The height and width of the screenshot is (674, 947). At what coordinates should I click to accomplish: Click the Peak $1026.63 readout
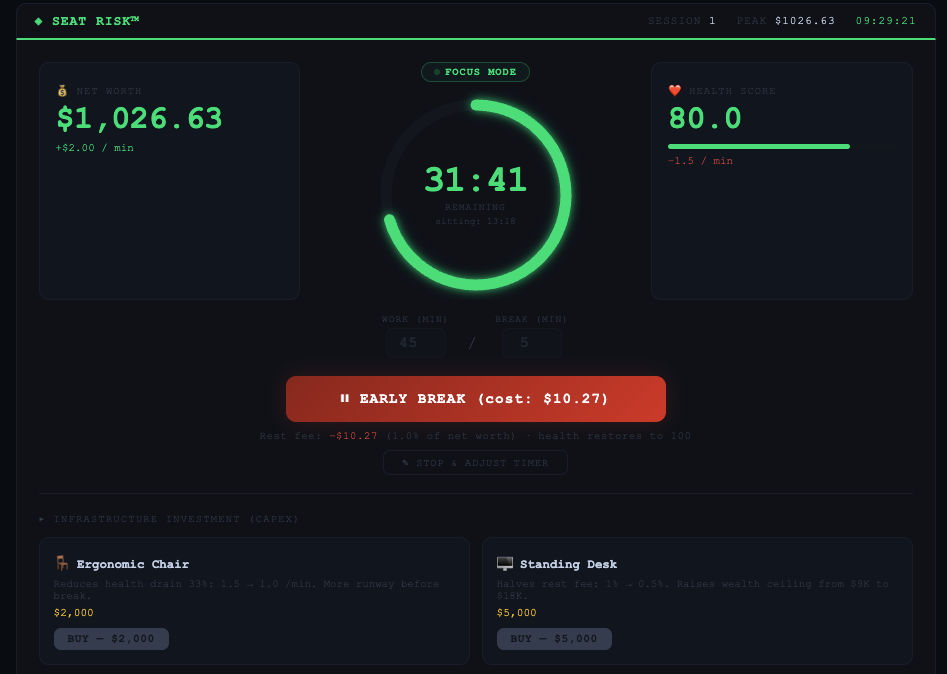click(x=786, y=21)
